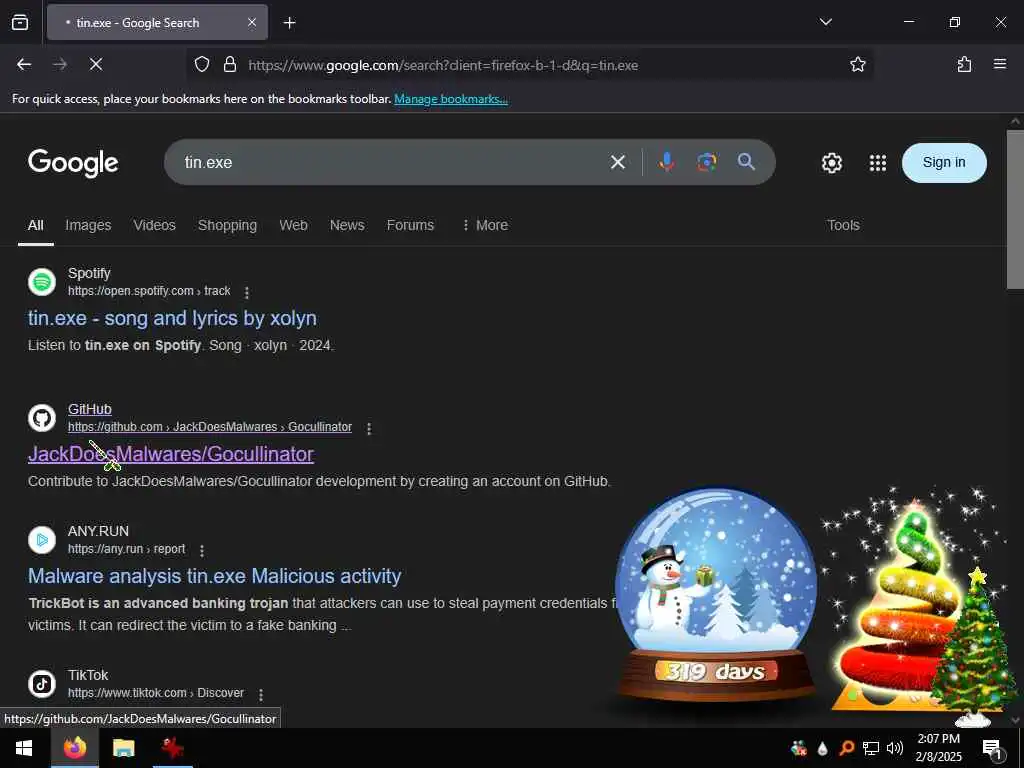
Task: Open Firefox View tab overview icon
Action: (x=20, y=23)
